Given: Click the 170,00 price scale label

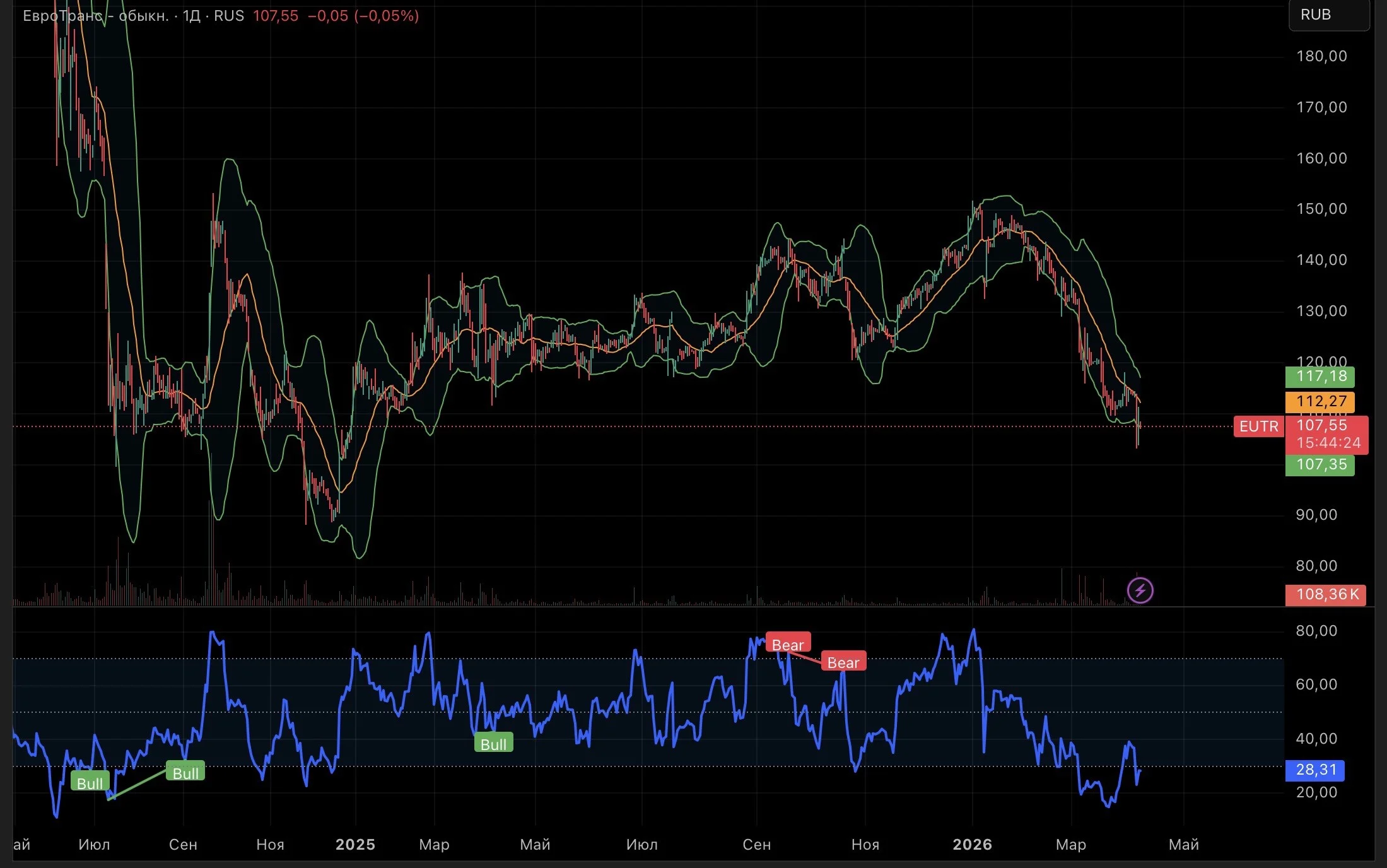Looking at the screenshot, I should (x=1321, y=107).
